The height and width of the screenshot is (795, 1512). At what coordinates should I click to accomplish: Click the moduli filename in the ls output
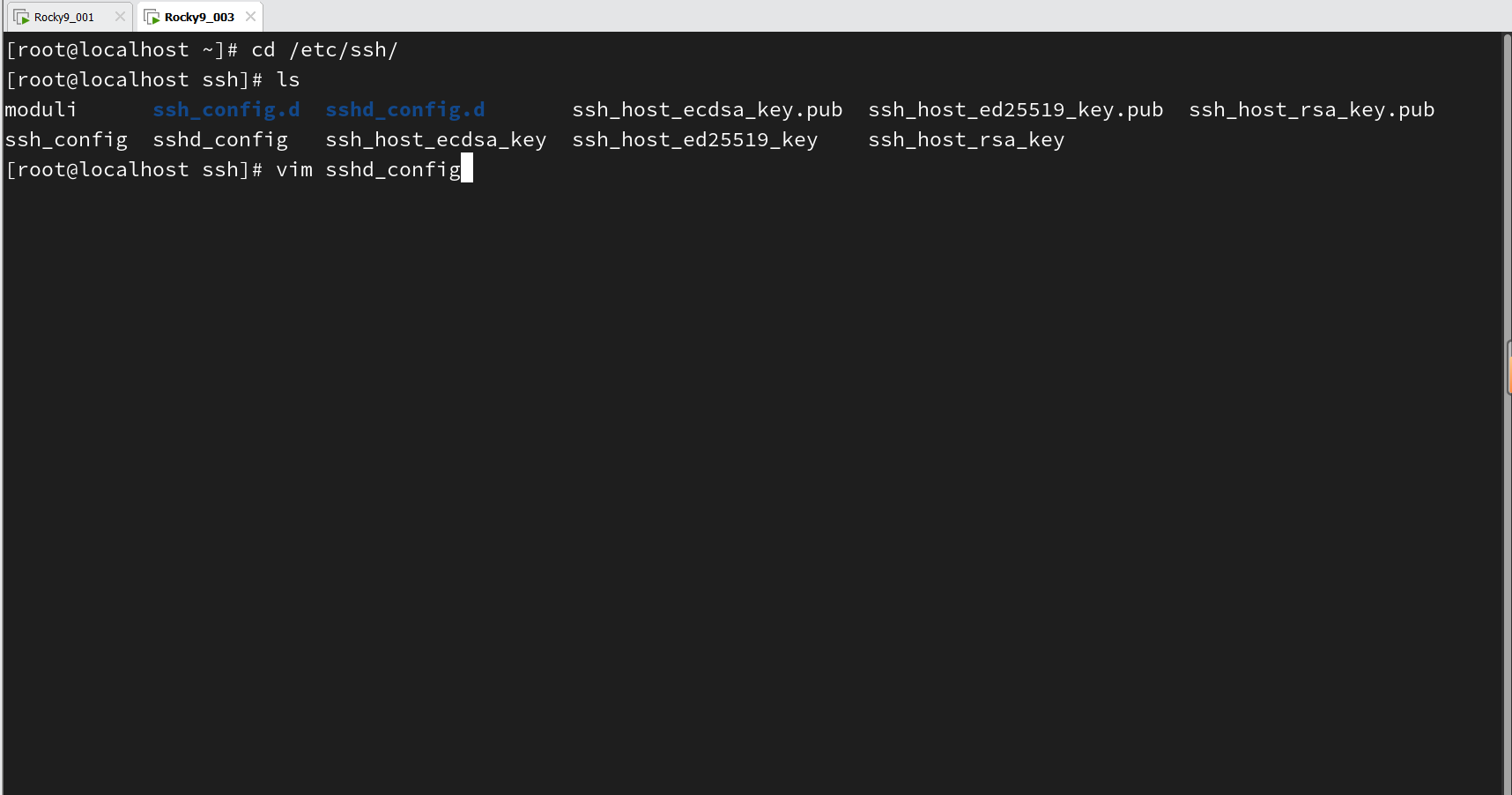(x=39, y=109)
